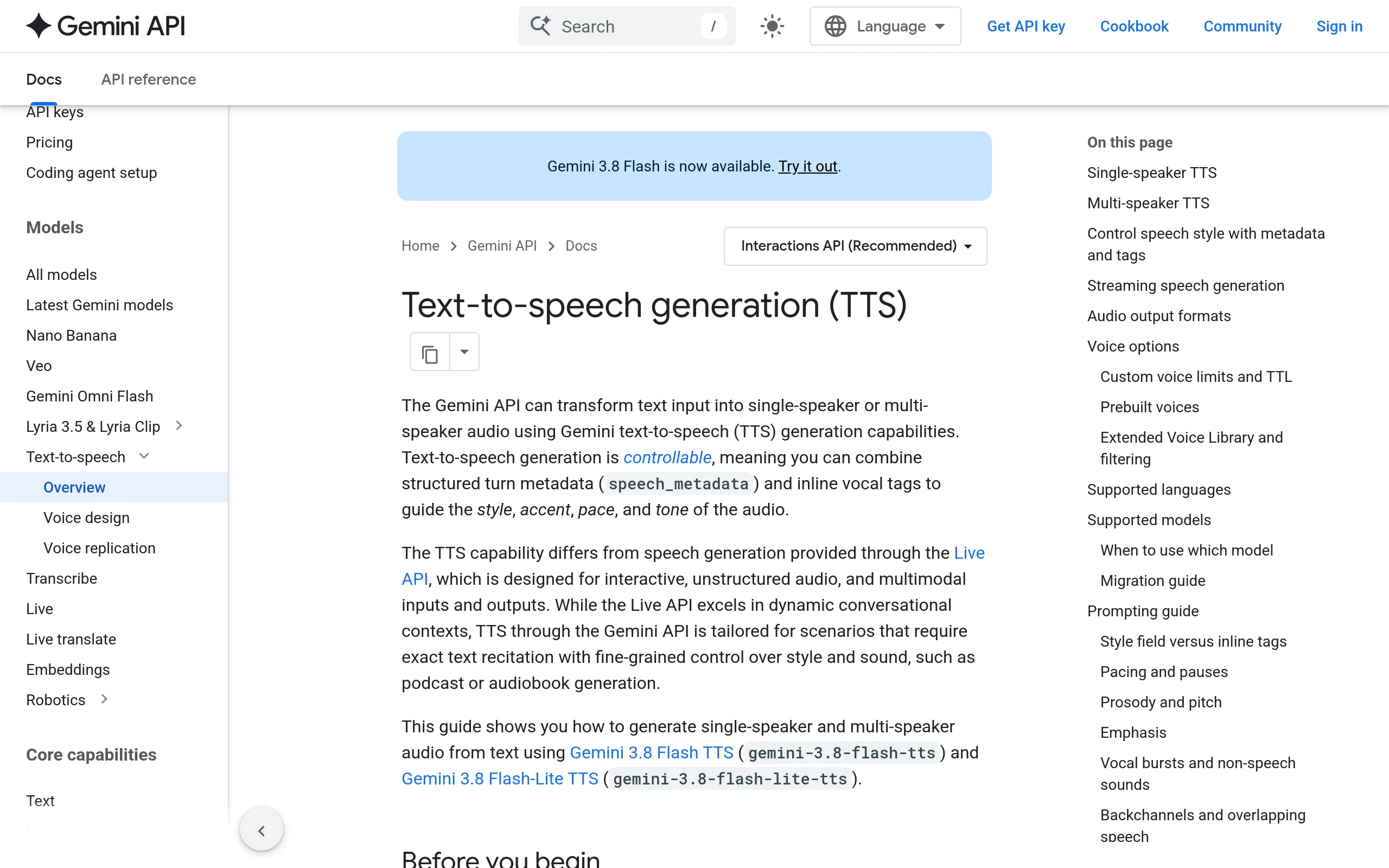Jump to Control speech style with metadata and tags
Screen dimensions: 1389x868
coord(1206,244)
